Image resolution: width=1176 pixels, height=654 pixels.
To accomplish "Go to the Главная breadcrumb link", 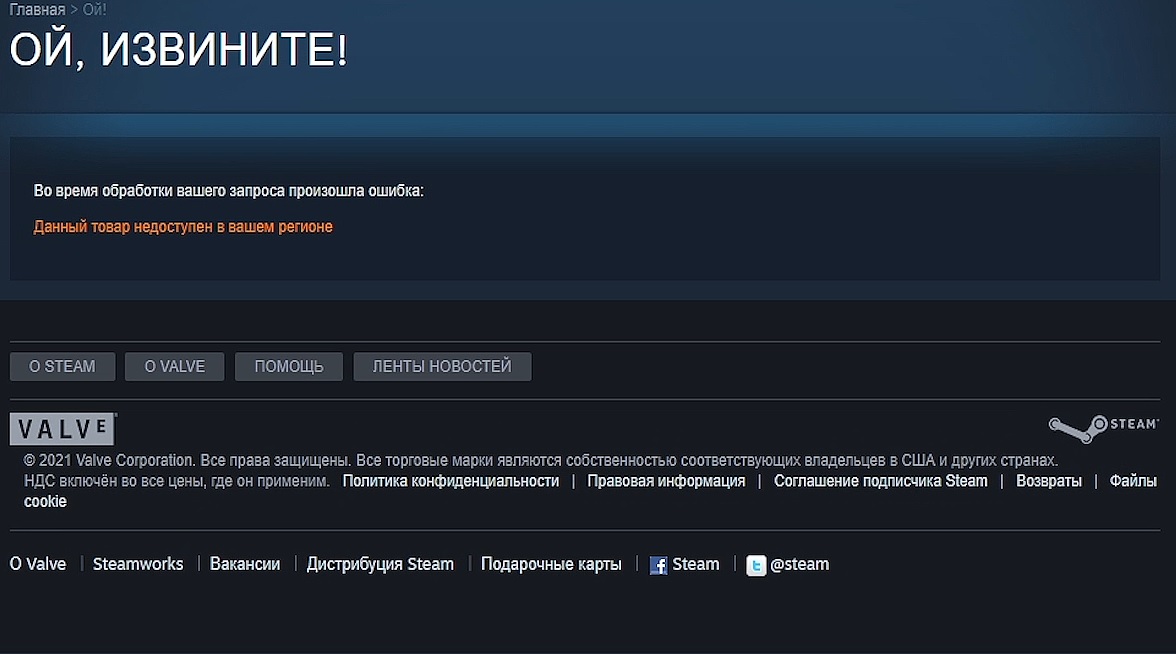I will click(37, 10).
